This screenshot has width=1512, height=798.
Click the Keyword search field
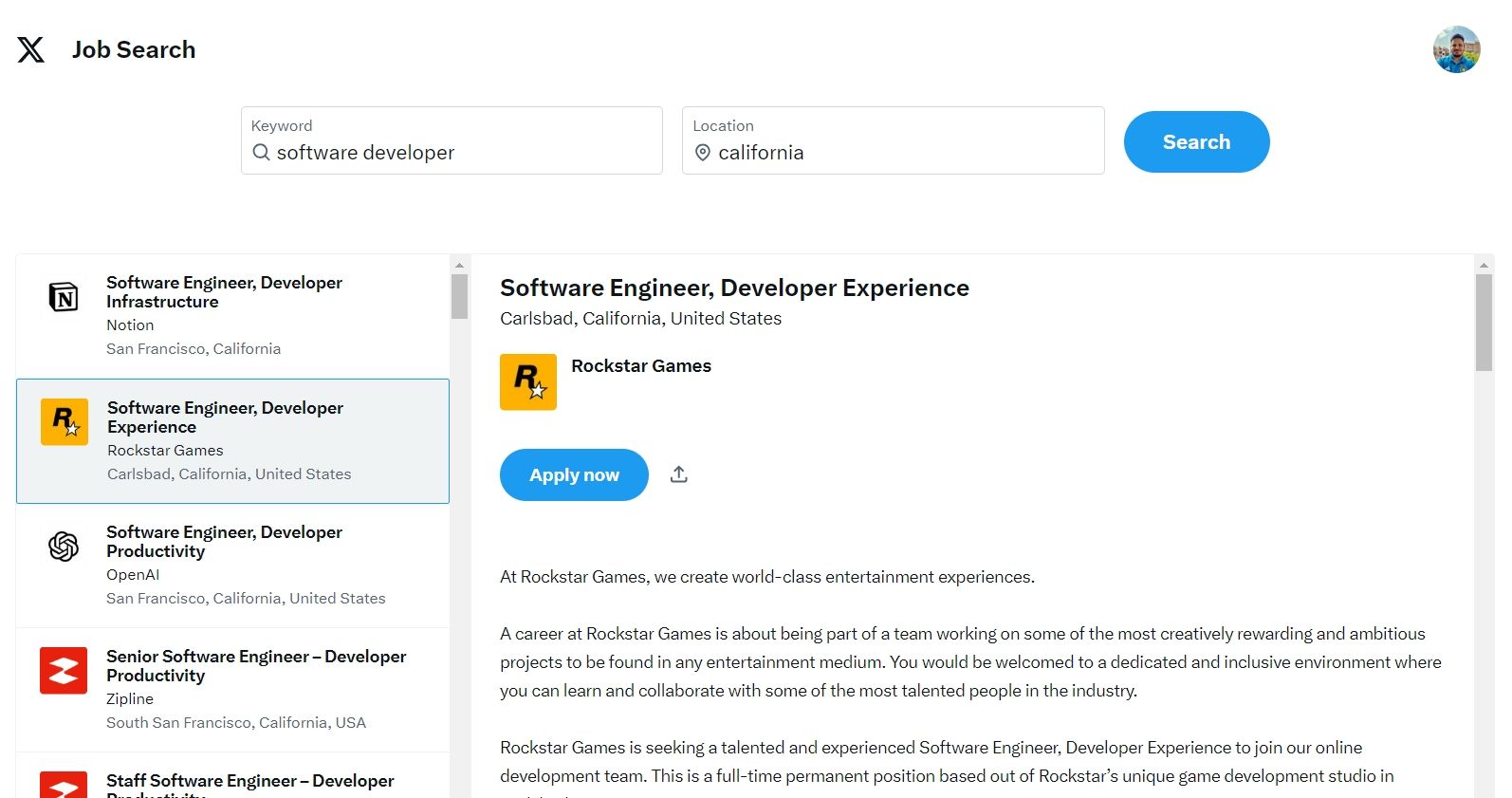pos(452,140)
